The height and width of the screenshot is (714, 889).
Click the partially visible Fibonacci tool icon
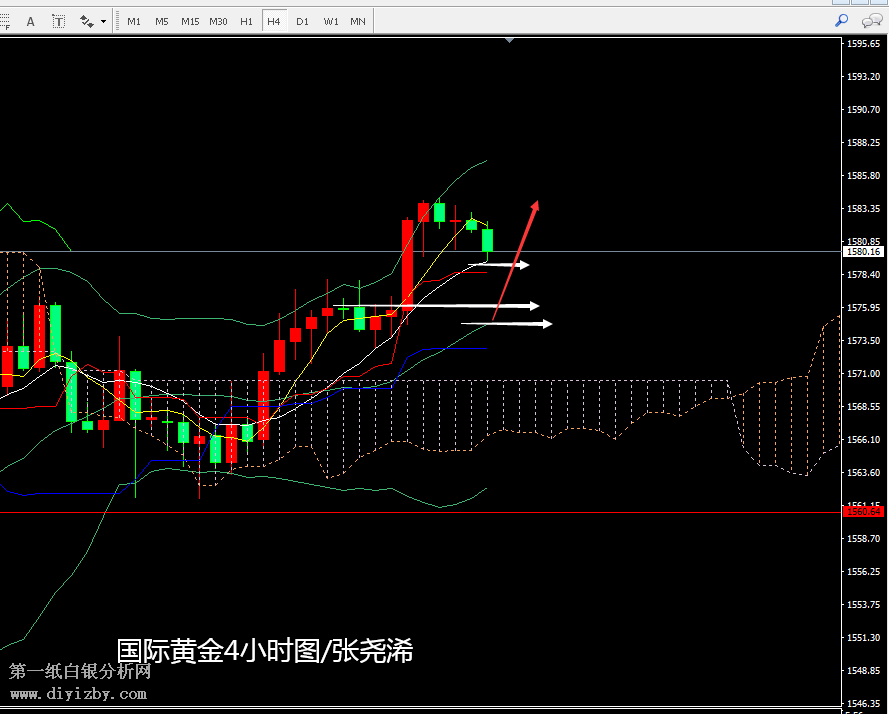tap(5, 20)
